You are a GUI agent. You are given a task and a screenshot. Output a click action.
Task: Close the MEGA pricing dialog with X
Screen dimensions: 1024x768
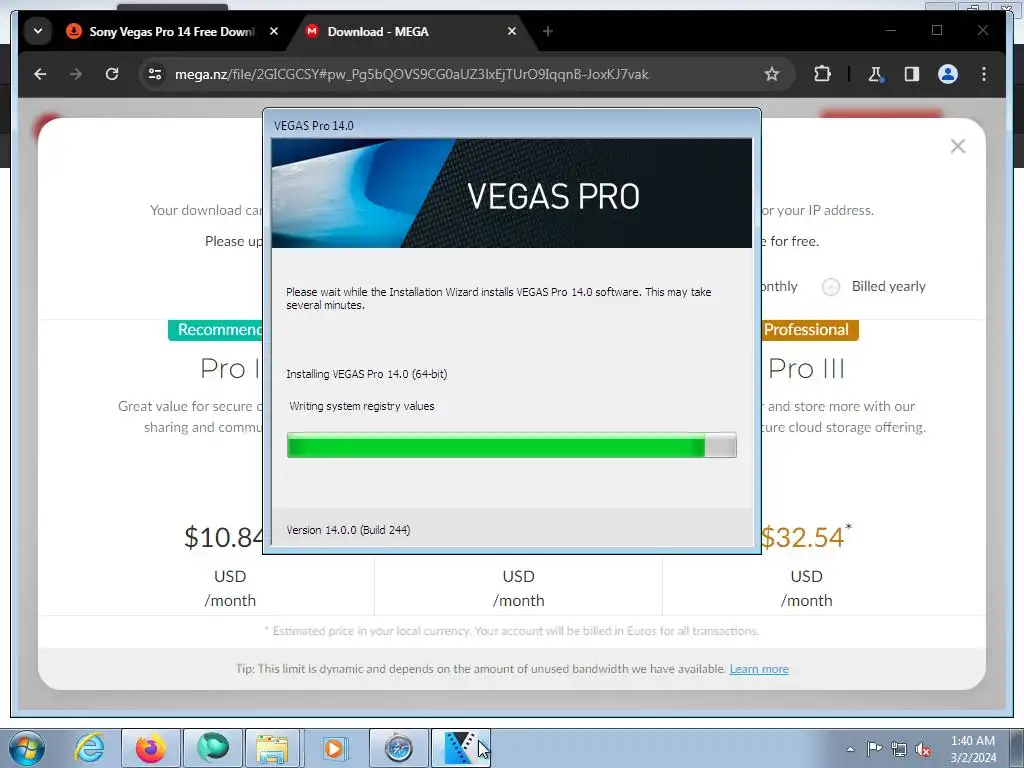pyautogui.click(x=957, y=146)
